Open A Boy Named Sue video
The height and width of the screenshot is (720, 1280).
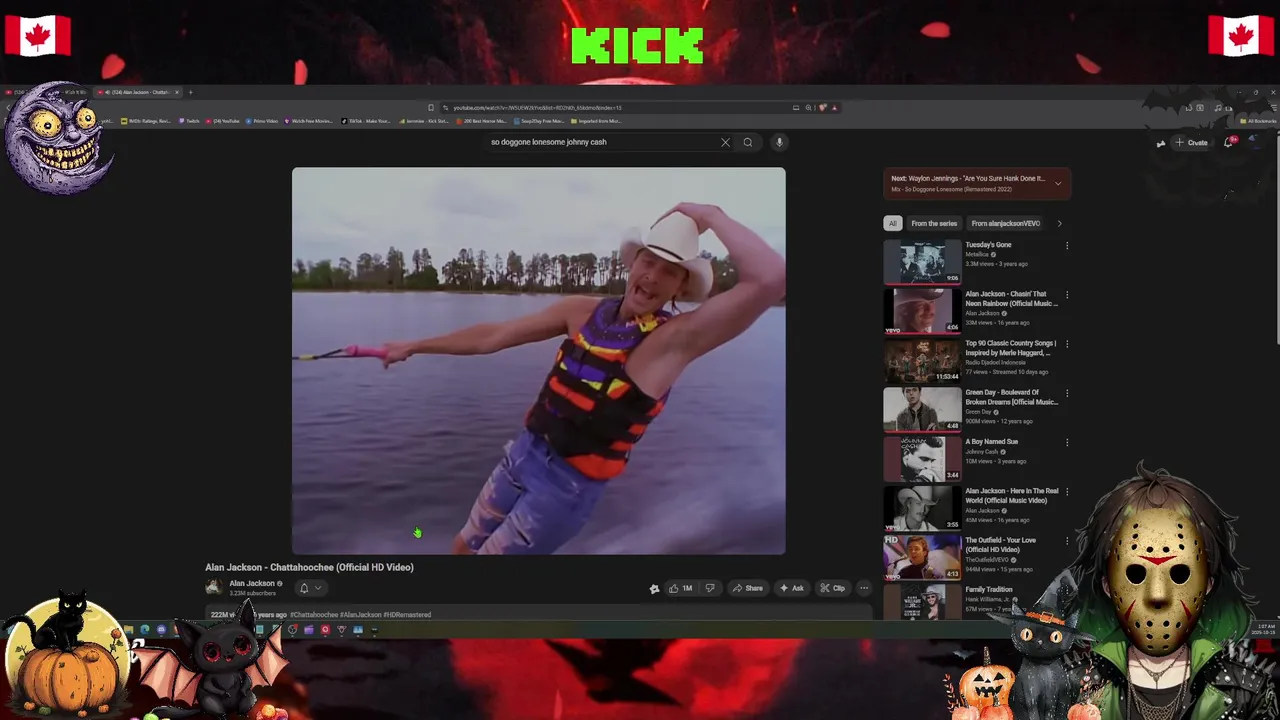922,458
